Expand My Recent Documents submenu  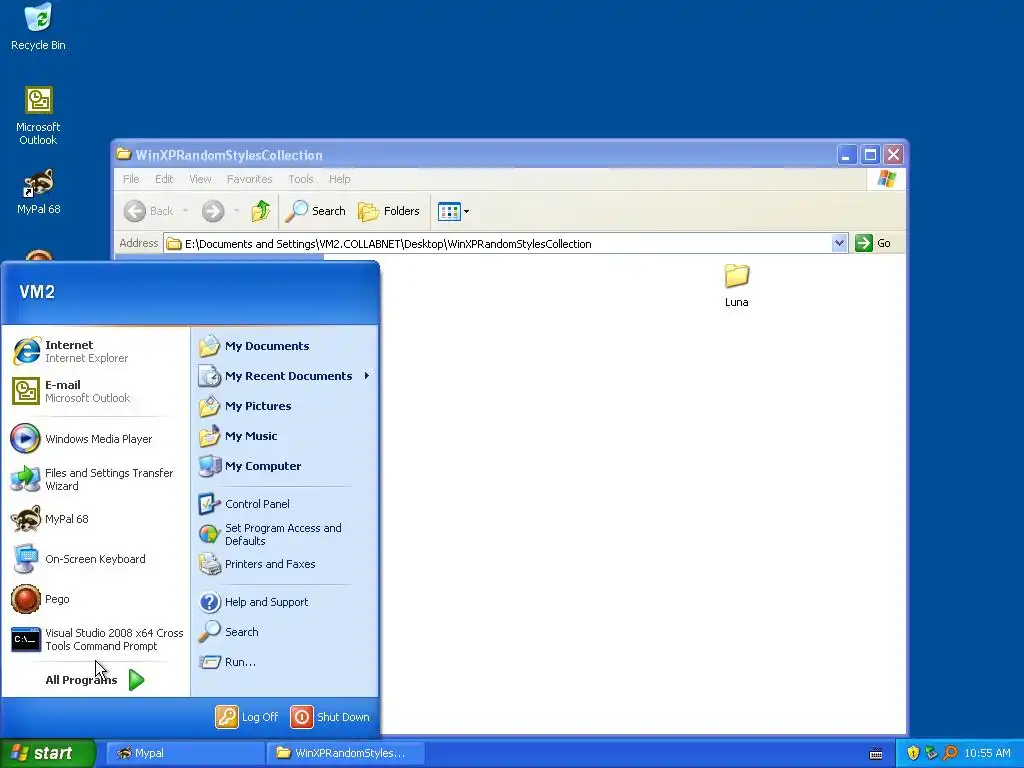click(285, 376)
